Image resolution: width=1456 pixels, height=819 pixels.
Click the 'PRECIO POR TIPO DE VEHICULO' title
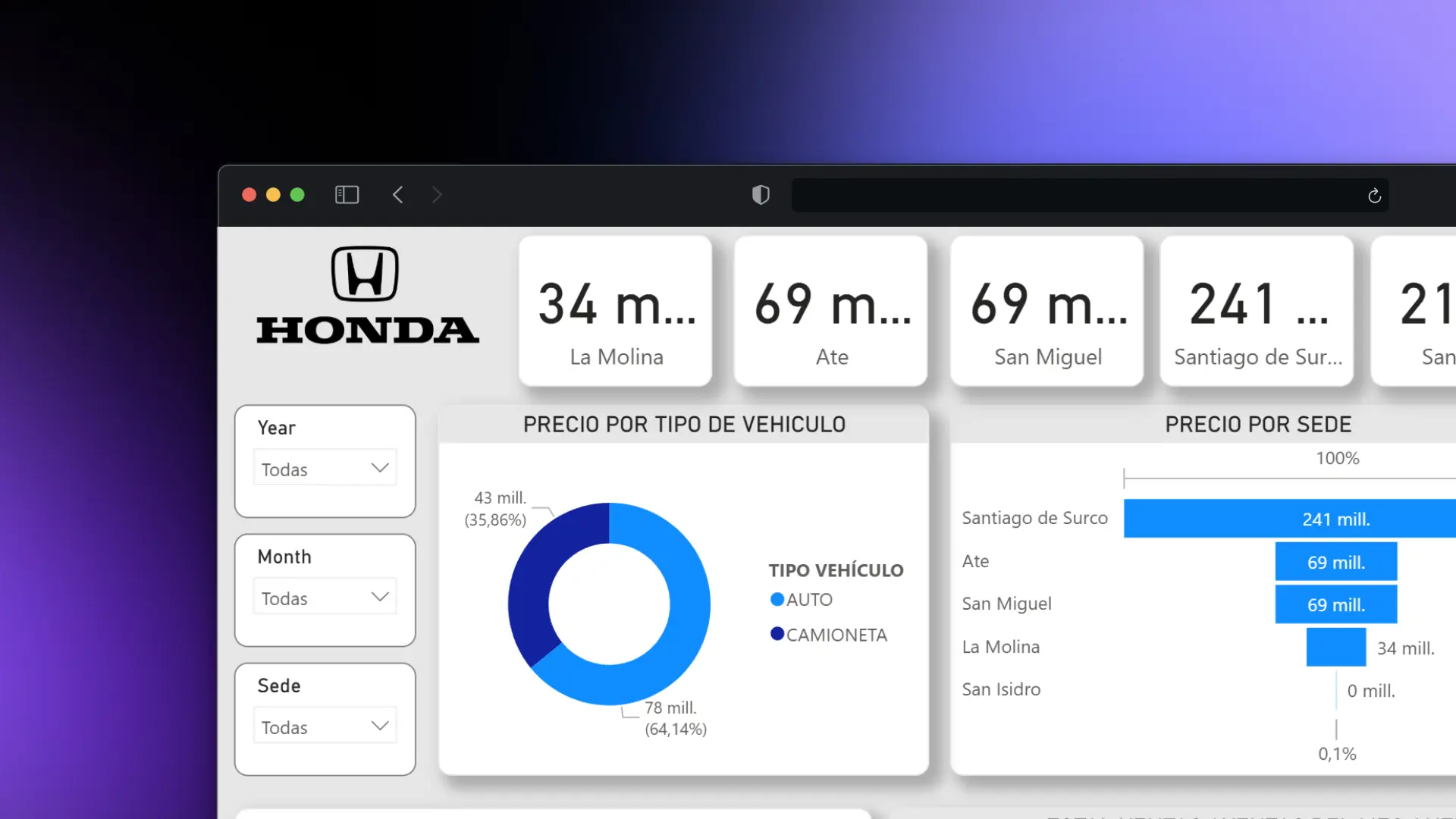(684, 425)
